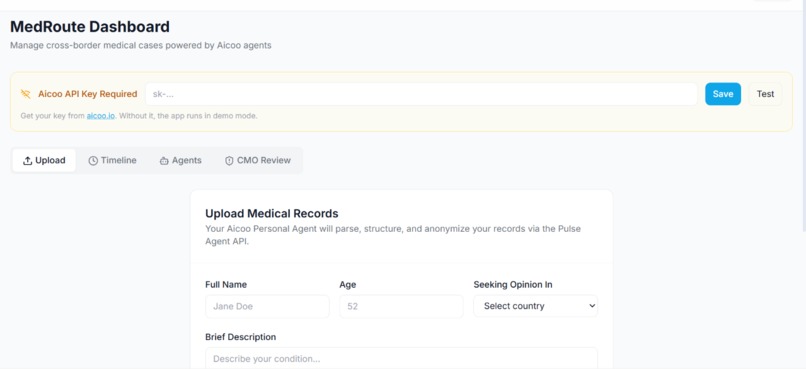
Task: Open the Agents tab
Action: pyautogui.click(x=180, y=160)
